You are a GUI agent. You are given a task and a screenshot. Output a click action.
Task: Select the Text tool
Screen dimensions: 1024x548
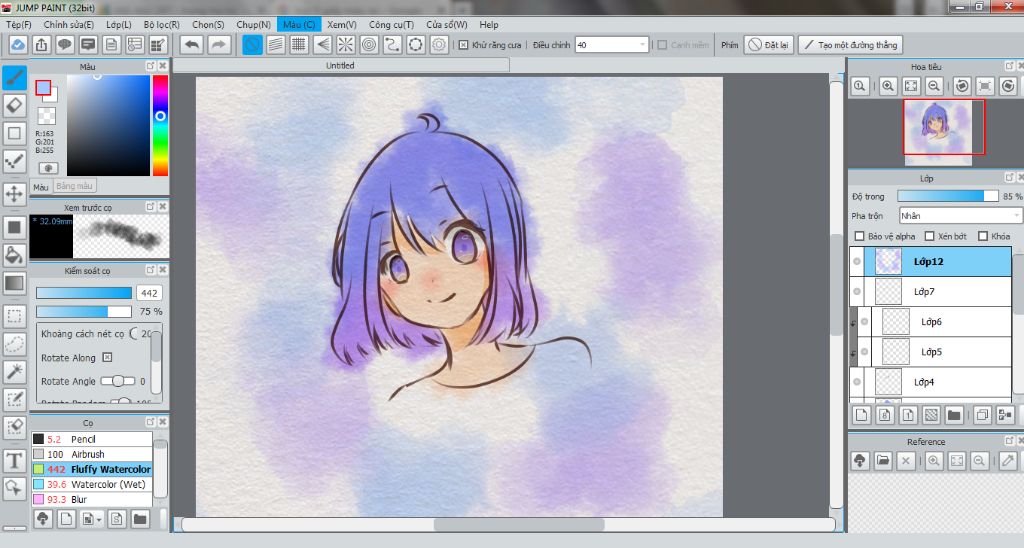[14, 460]
